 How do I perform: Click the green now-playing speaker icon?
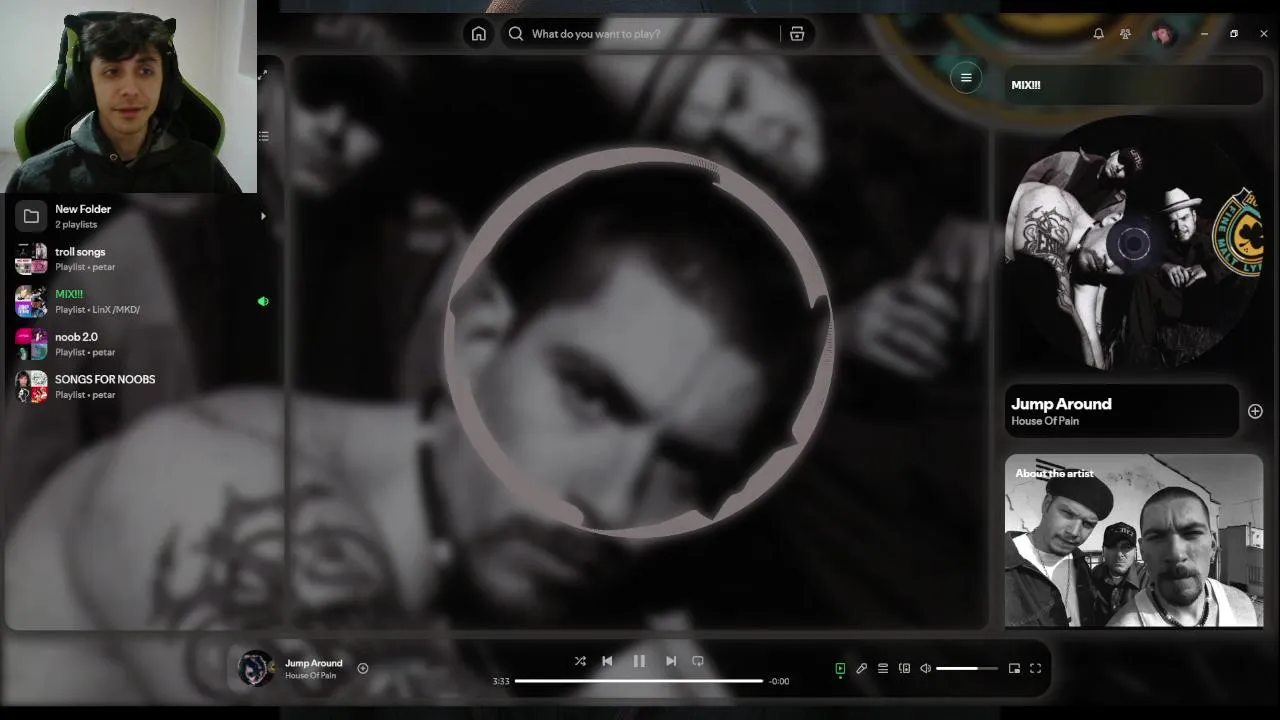pos(263,301)
